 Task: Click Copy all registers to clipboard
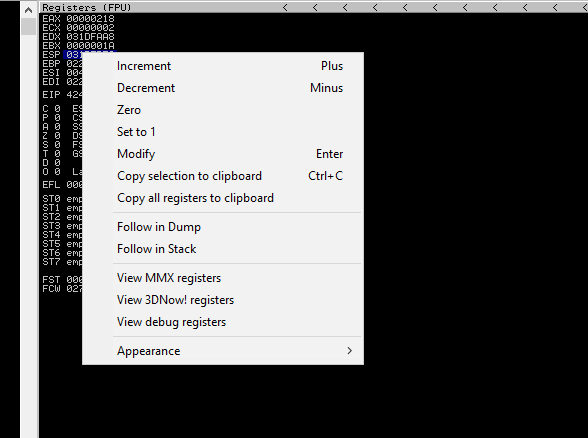click(223, 198)
